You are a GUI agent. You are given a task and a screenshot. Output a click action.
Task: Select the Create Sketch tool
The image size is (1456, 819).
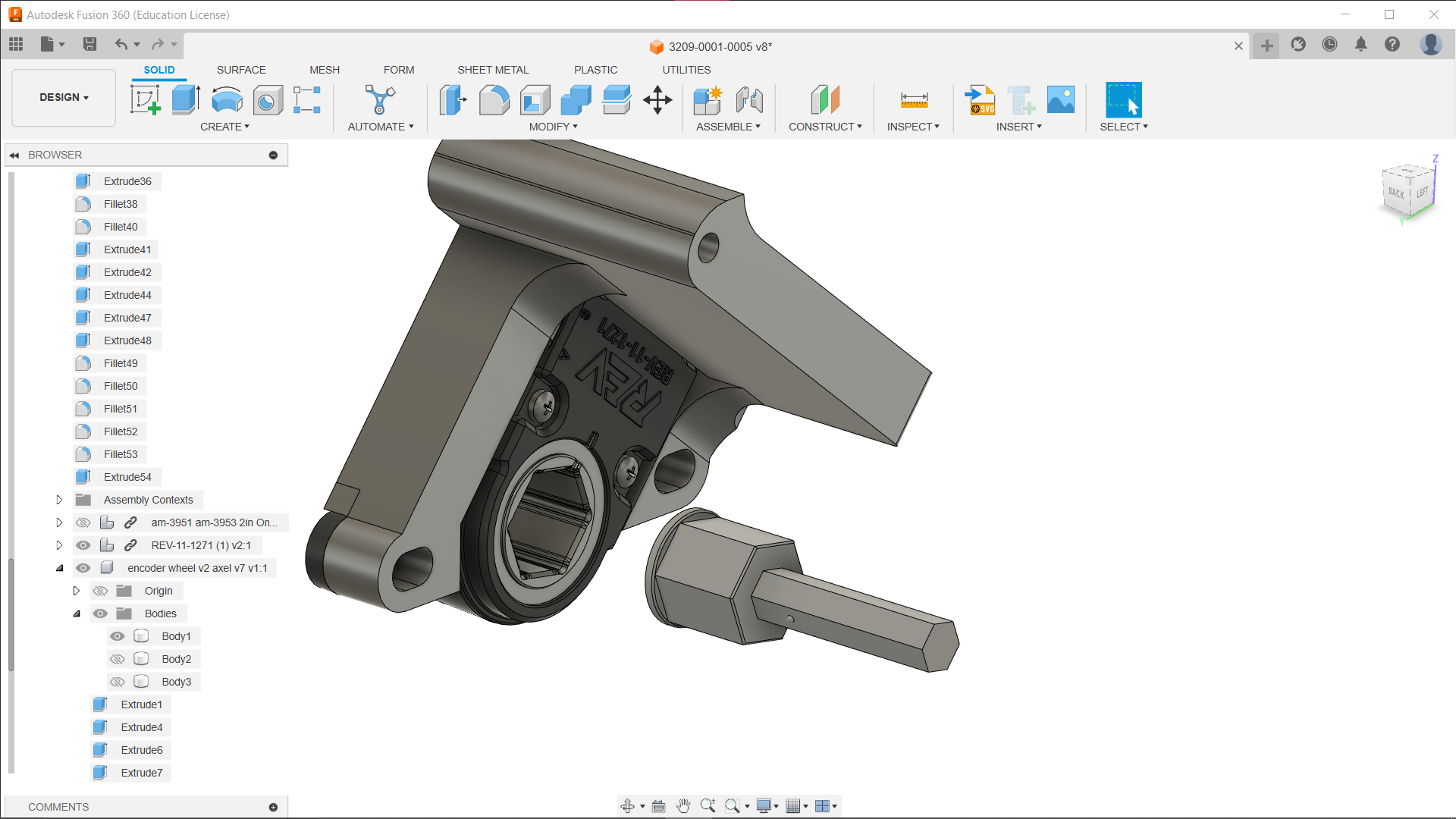pos(145,99)
